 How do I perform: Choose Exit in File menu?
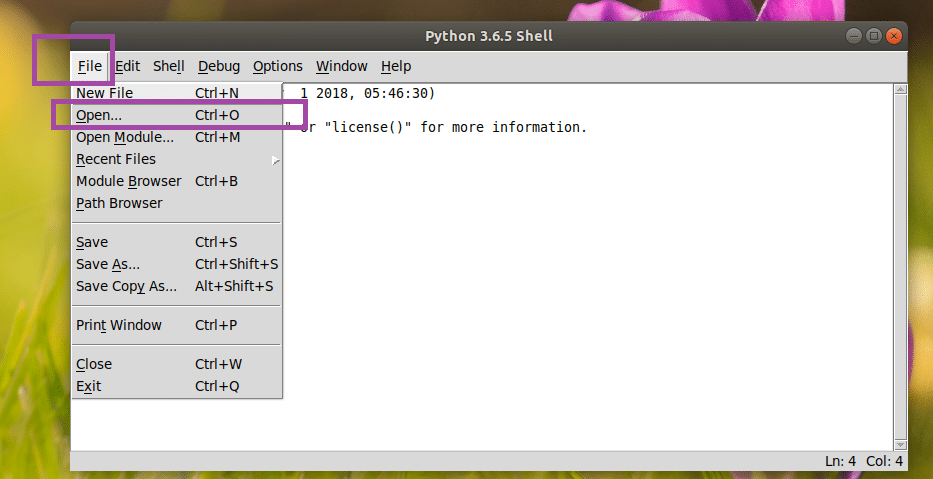177,386
